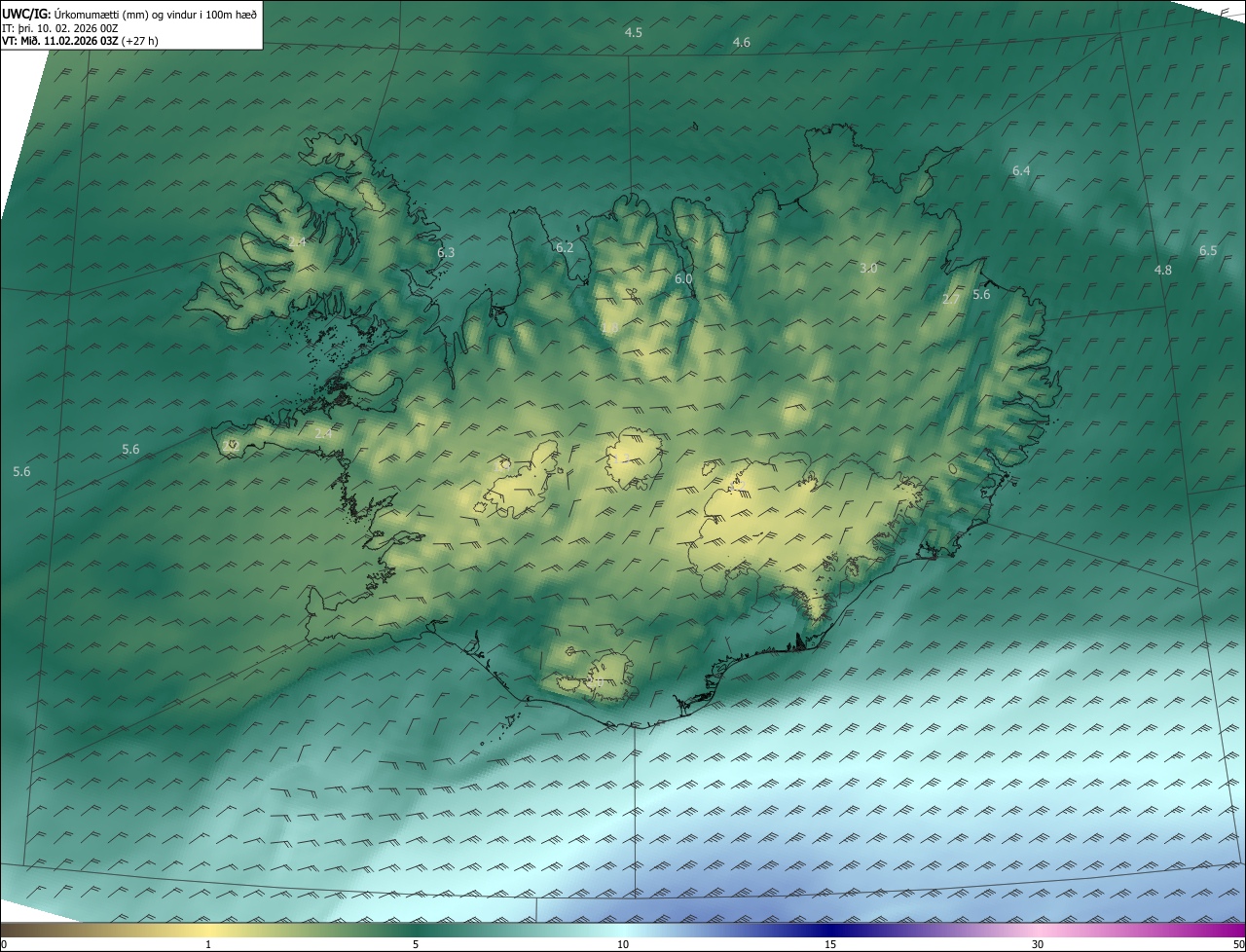This screenshot has width=1246, height=952.
Task: Click the "0" tick on the color scale
Action: pyautogui.click(x=4, y=944)
